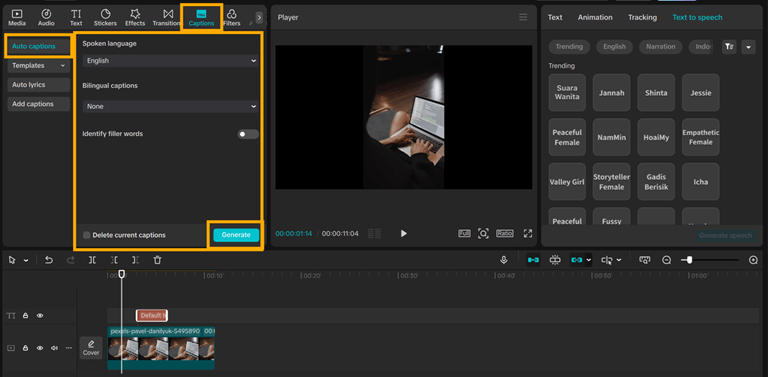The width and height of the screenshot is (768, 377).
Task: Expand the voice categories dropdown arrow
Action: tap(748, 47)
